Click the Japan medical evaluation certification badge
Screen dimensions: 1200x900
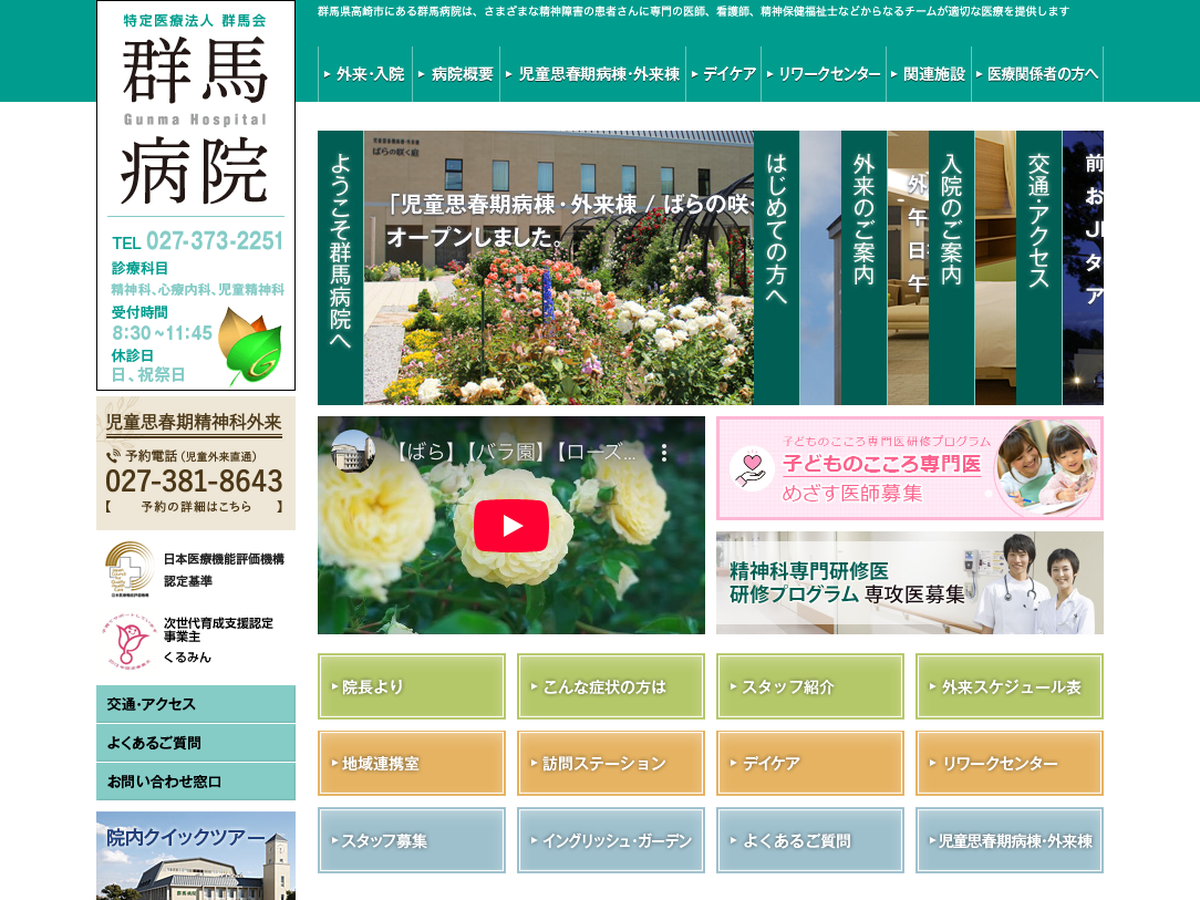pyautogui.click(x=129, y=569)
